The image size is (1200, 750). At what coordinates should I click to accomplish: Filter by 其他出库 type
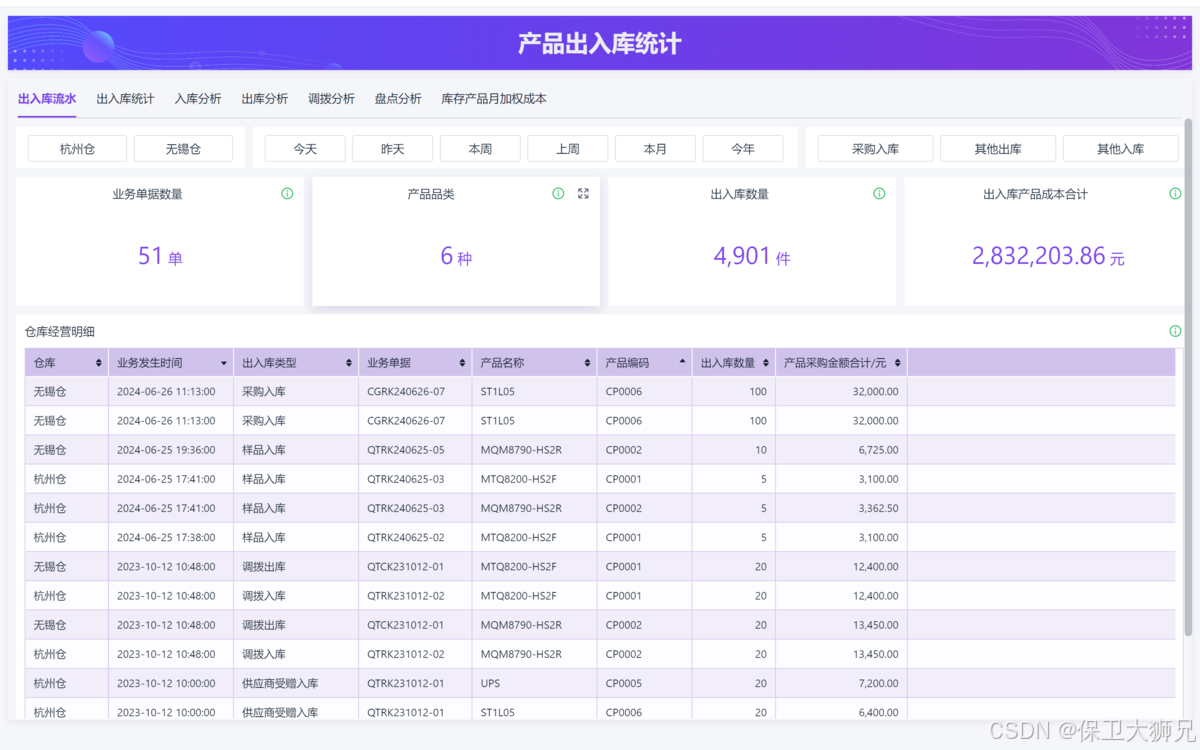click(998, 149)
